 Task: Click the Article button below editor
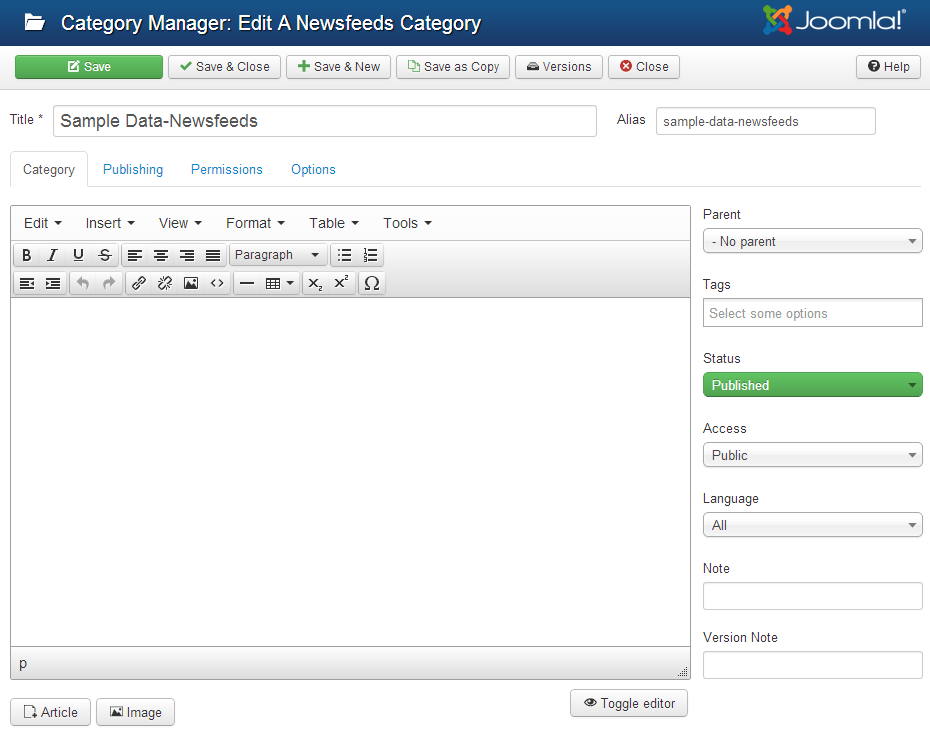coord(50,712)
